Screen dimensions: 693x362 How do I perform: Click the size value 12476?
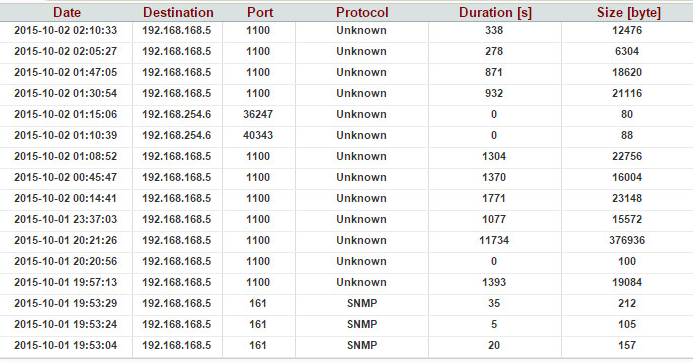(627, 30)
